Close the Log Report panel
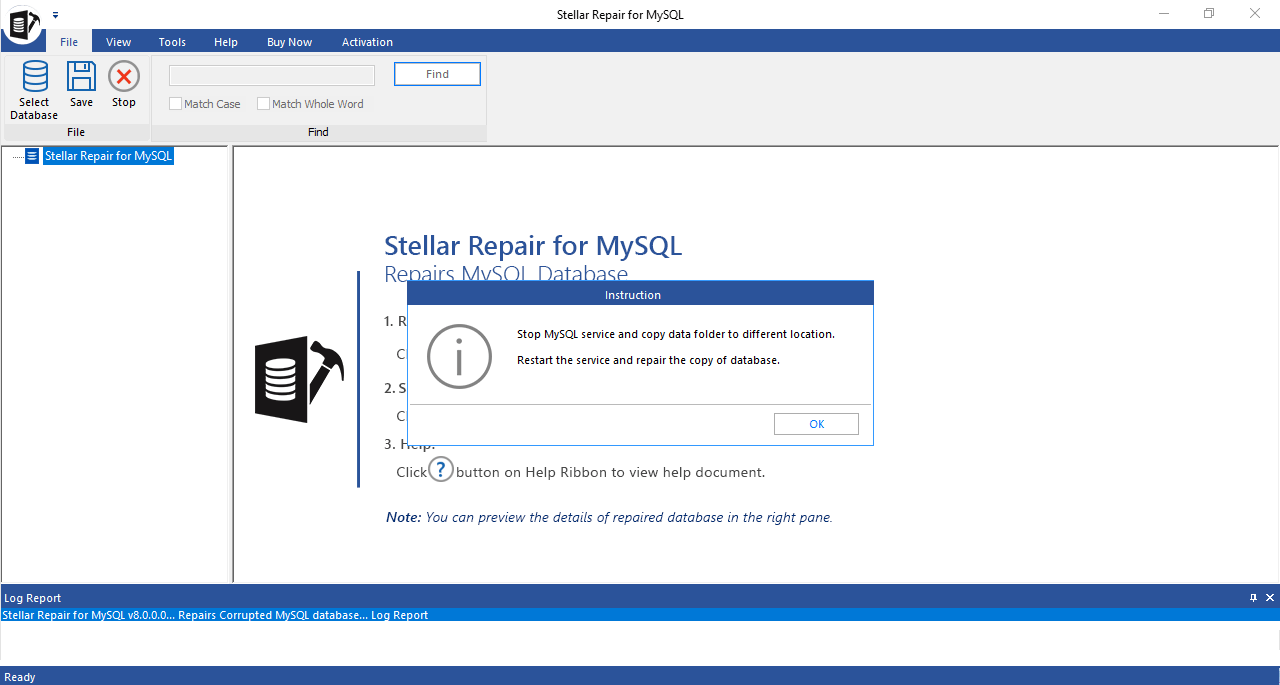Viewport: 1280px width, 685px height. coord(1270,598)
